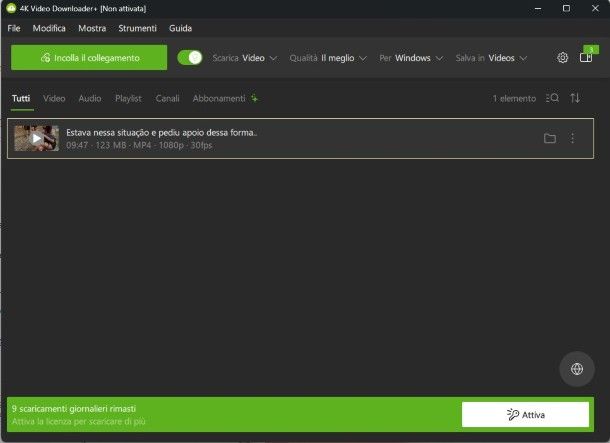The height and width of the screenshot is (443, 610).
Task: Maximize the 4K Video Downloader window
Action: pos(566,8)
